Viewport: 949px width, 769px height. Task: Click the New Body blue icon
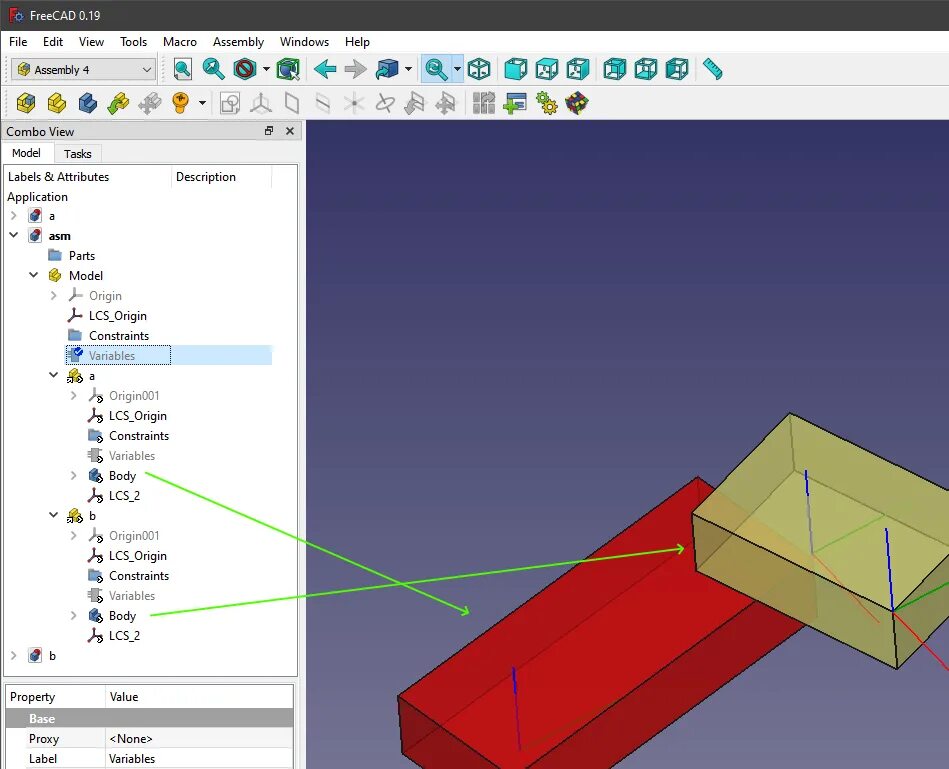click(88, 103)
